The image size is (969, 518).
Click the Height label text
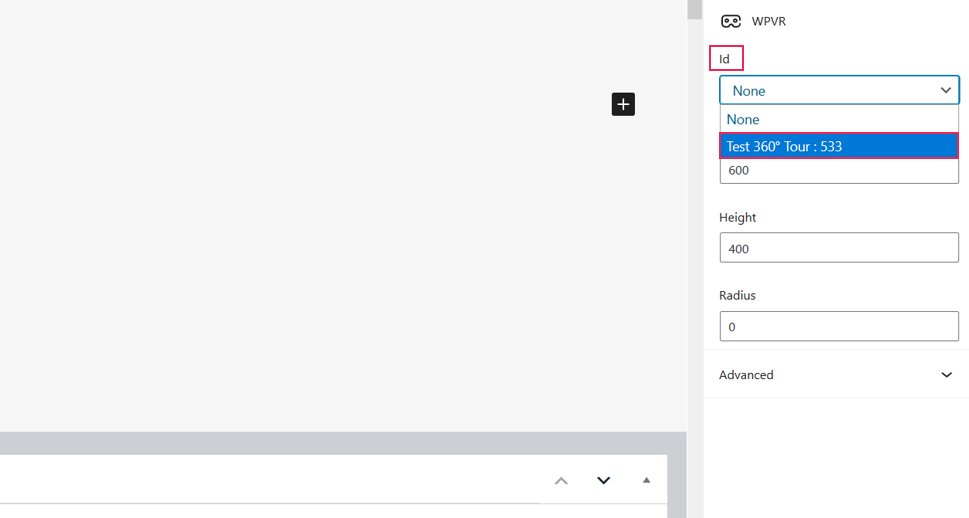(737, 218)
